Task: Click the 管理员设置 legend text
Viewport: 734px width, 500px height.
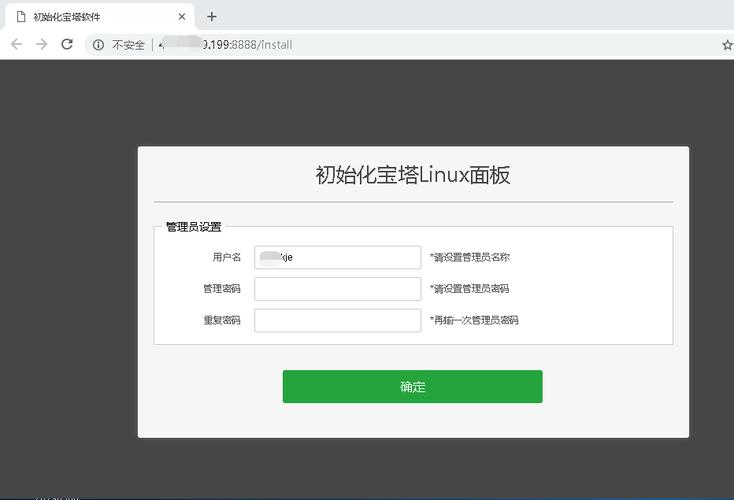Action: point(193,227)
